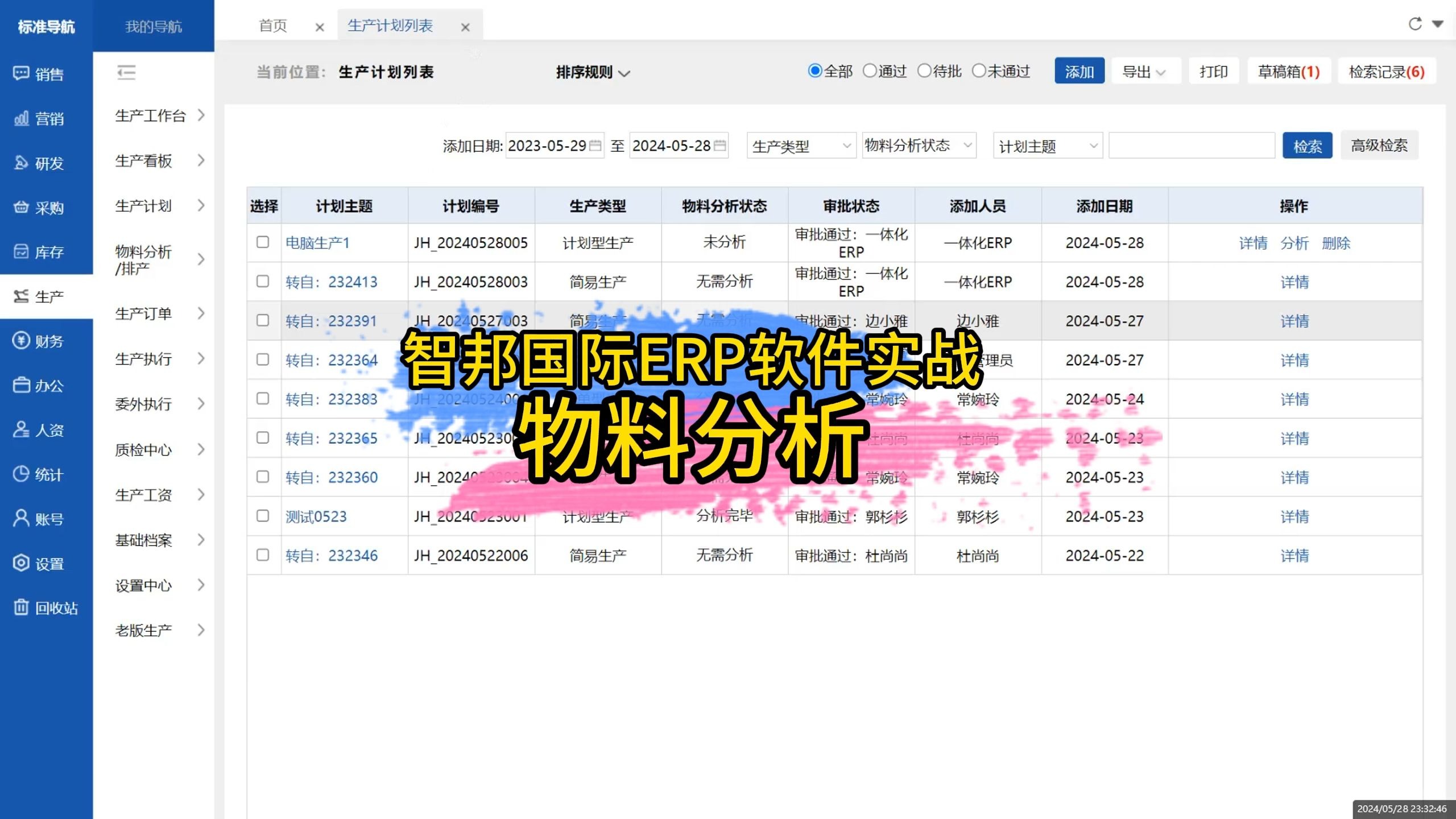Click the 添加 button

pyautogui.click(x=1079, y=71)
